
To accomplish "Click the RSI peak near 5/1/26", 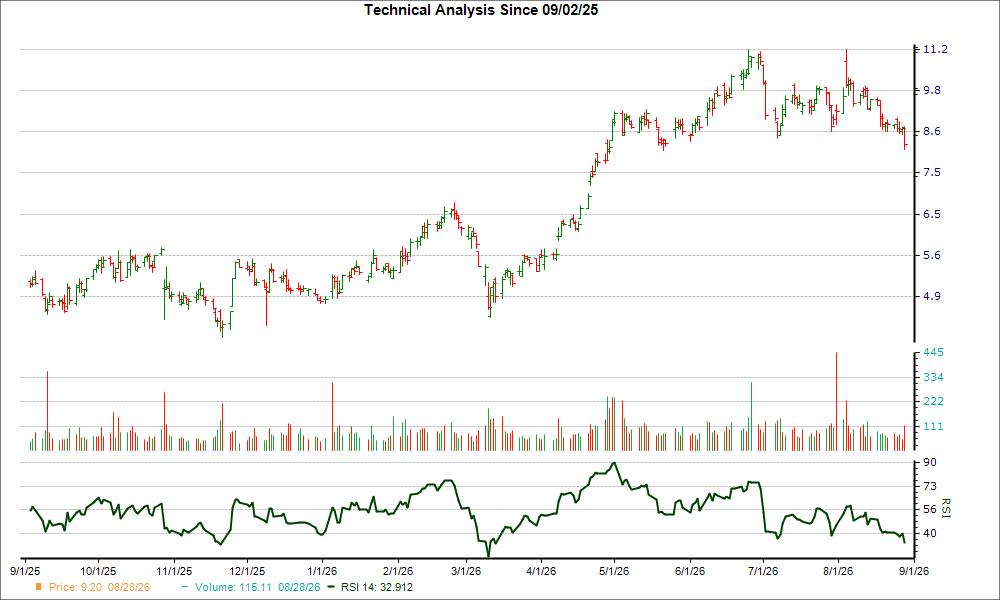I will coord(614,464).
